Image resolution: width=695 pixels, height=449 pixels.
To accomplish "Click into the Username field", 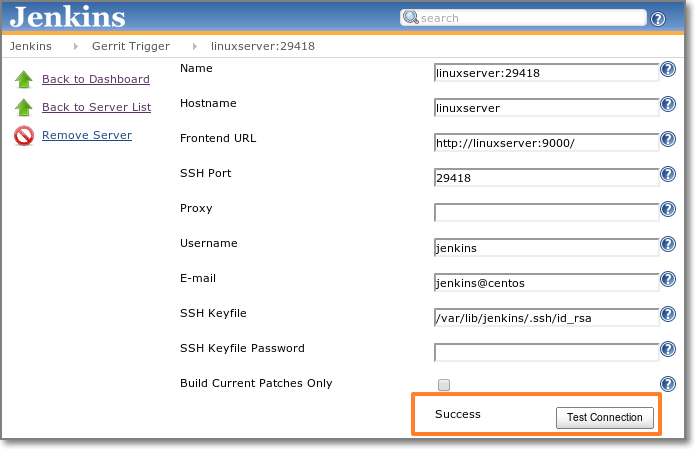I will point(547,248).
